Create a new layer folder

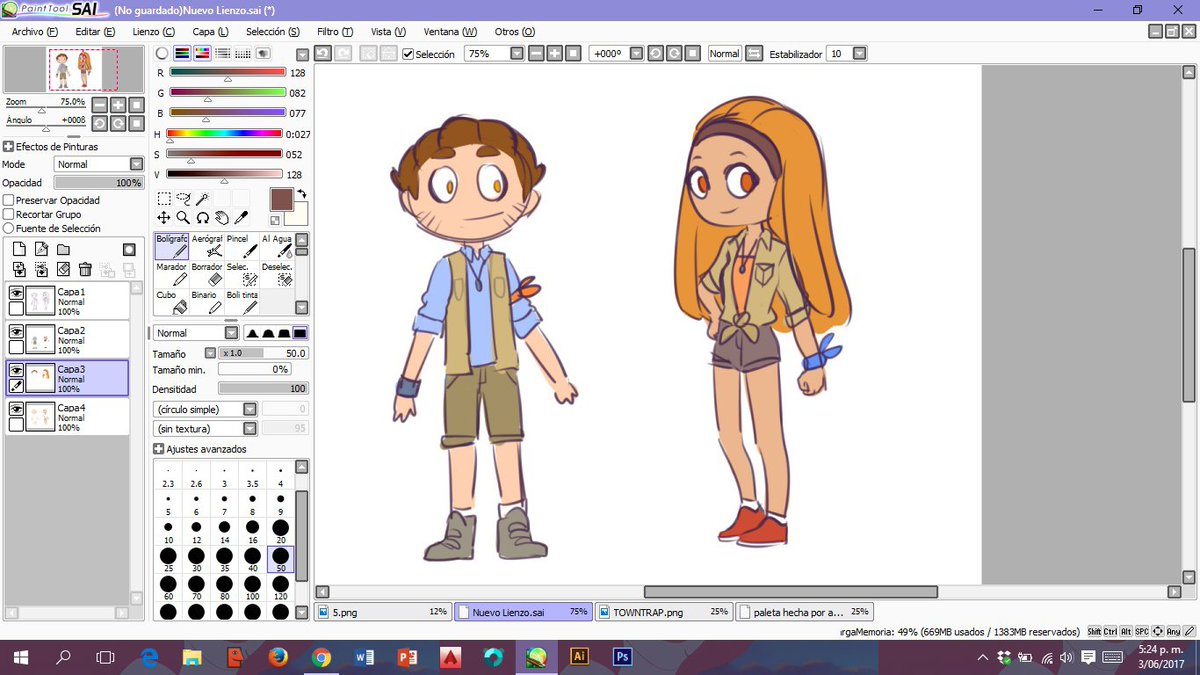pos(63,249)
